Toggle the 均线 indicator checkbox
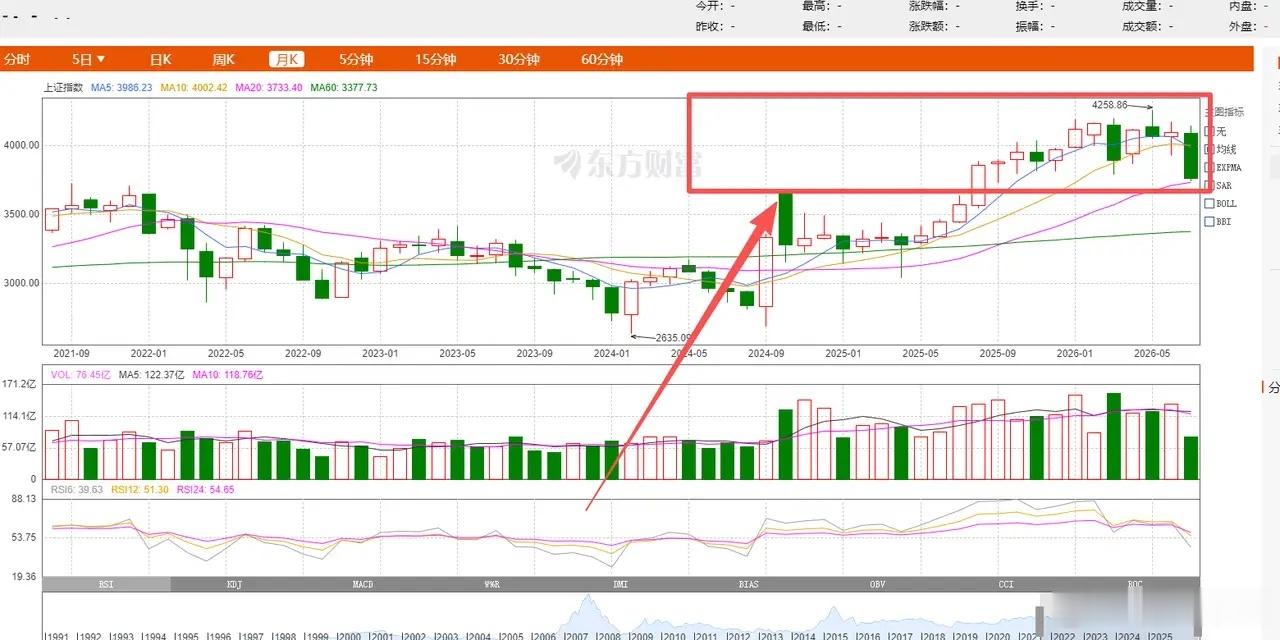The image size is (1280, 640). [x=1210, y=149]
